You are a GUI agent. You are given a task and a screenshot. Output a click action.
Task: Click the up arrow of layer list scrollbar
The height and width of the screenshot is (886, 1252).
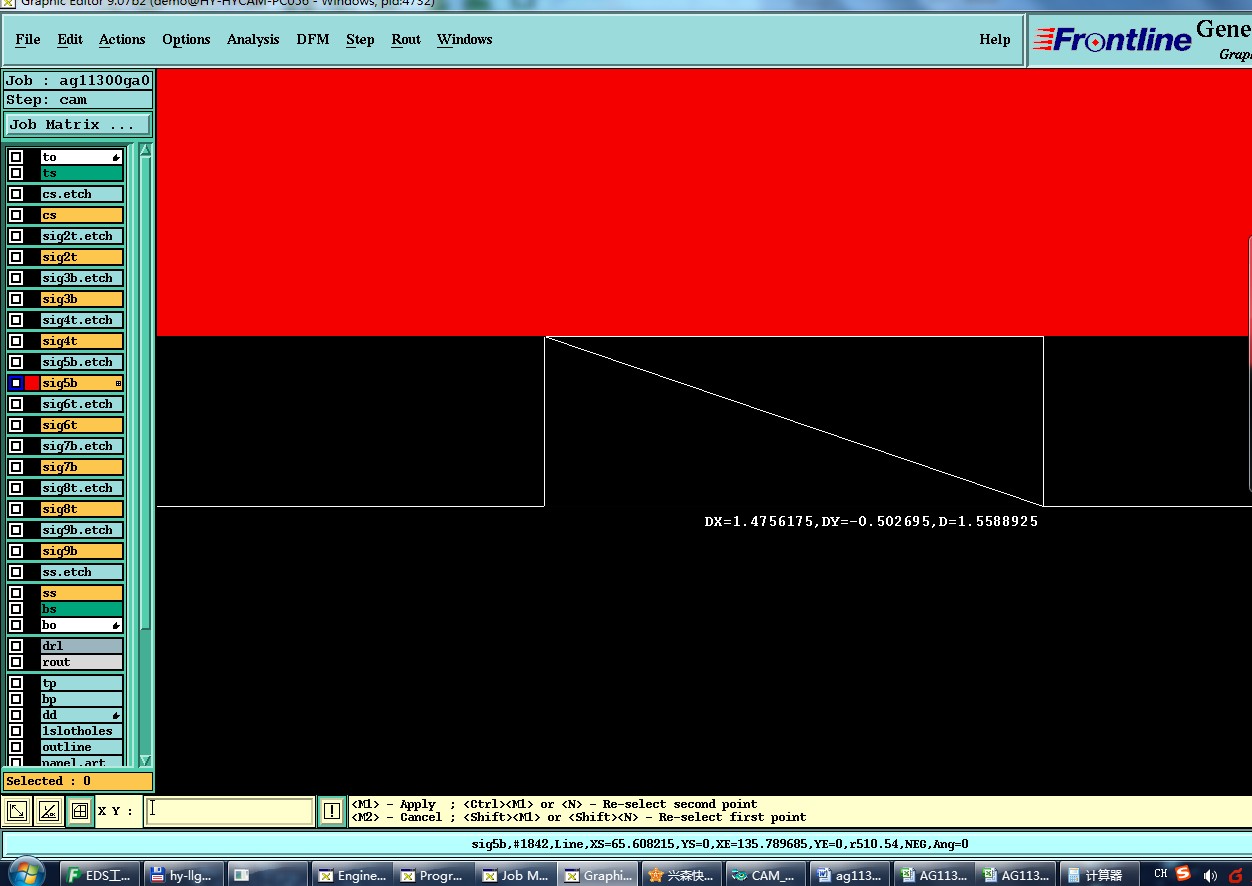145,150
